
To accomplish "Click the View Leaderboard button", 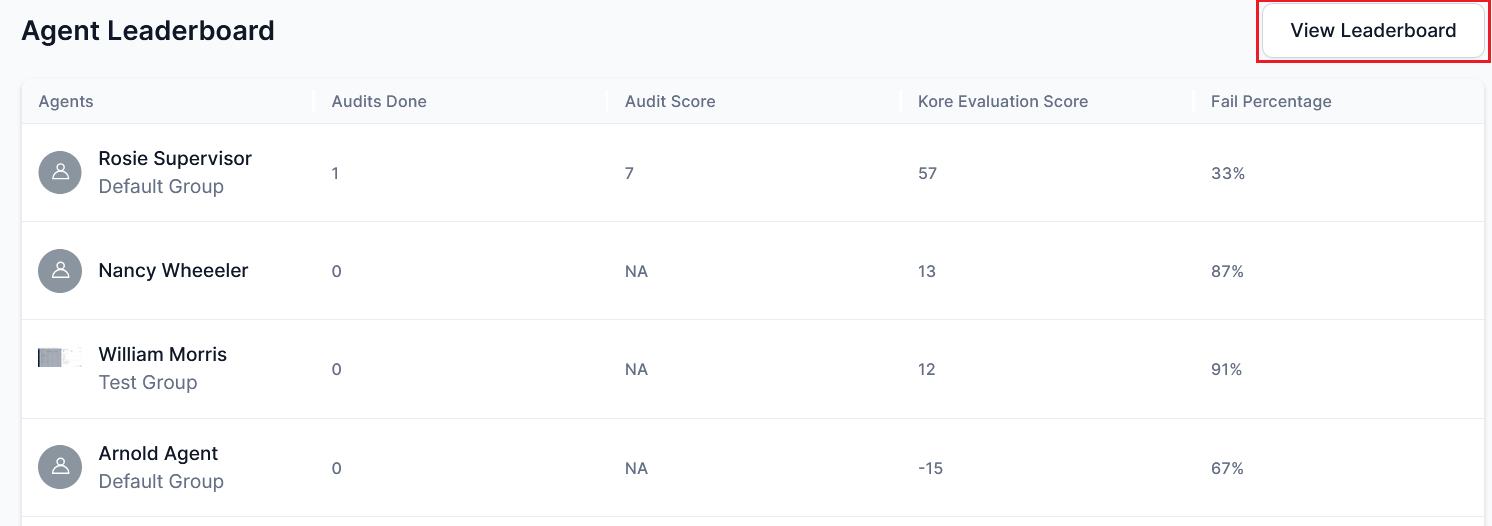I will 1372,31.
